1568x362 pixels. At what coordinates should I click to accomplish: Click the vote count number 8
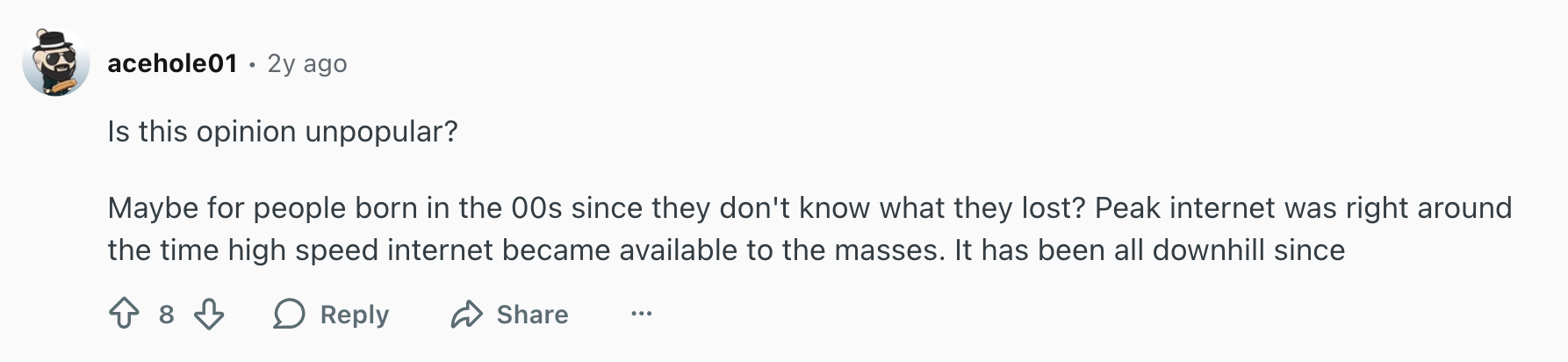coord(166,315)
